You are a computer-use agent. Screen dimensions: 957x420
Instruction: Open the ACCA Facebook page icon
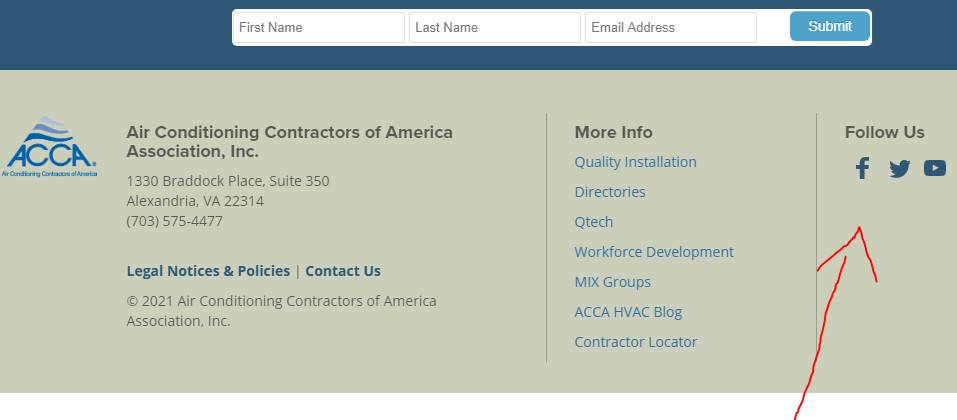862,168
